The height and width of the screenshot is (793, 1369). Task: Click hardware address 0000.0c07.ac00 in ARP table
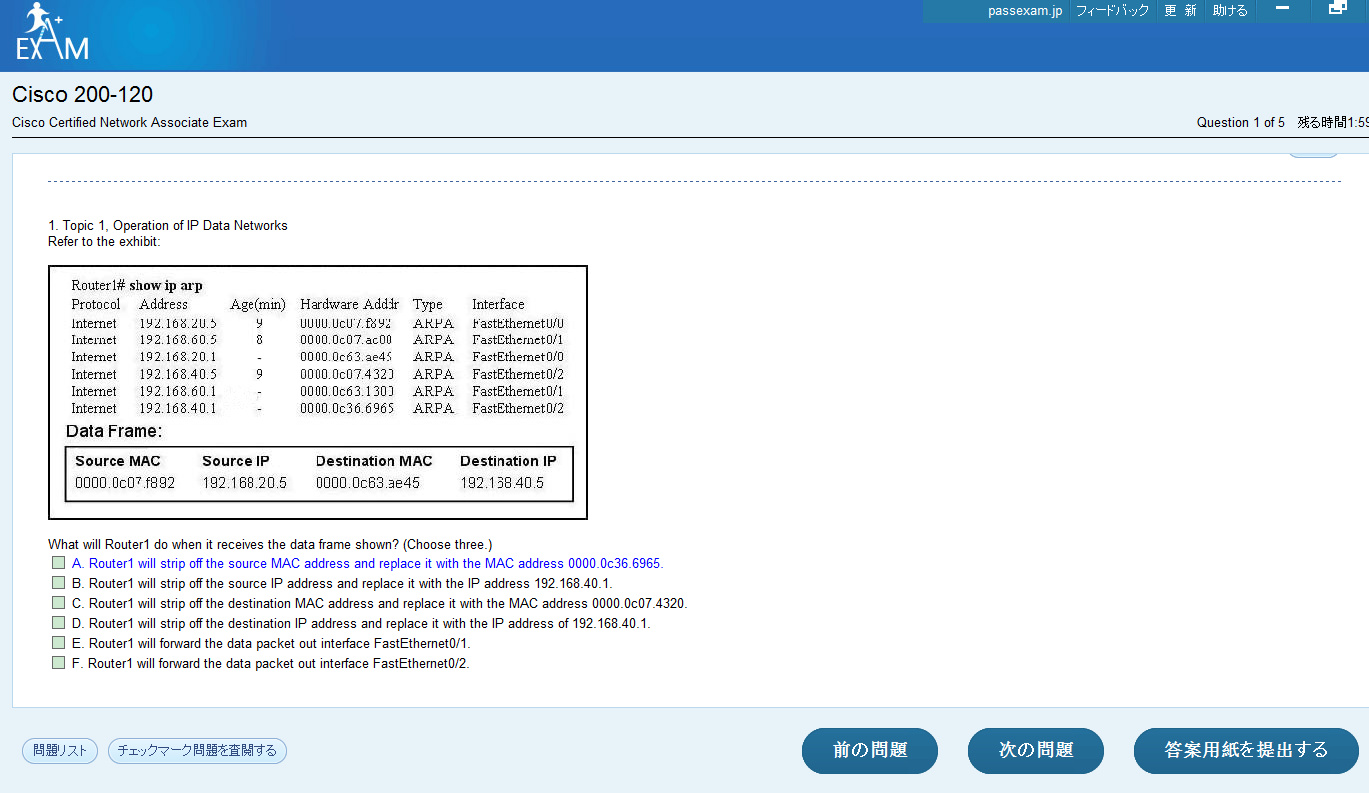coord(346,340)
